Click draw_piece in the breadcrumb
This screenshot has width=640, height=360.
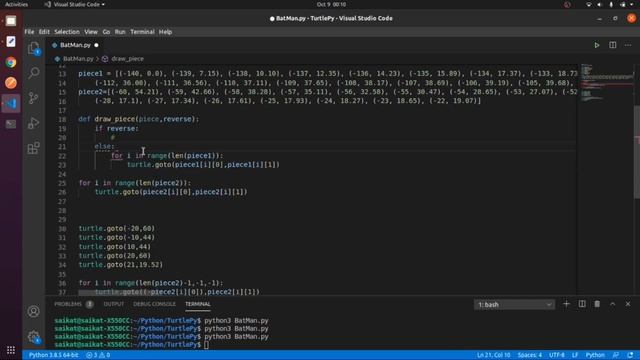click(x=127, y=59)
